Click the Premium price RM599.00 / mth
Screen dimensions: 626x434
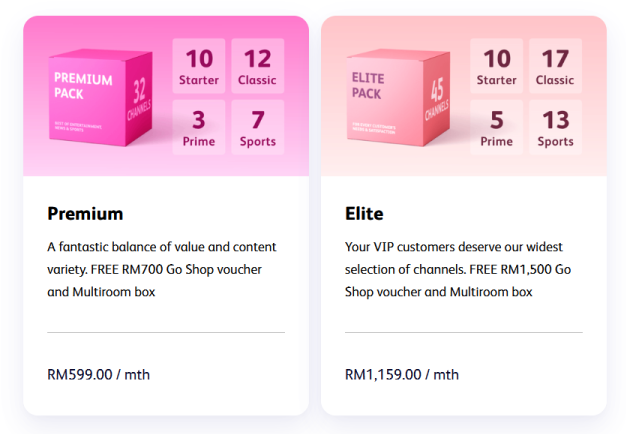(98, 374)
